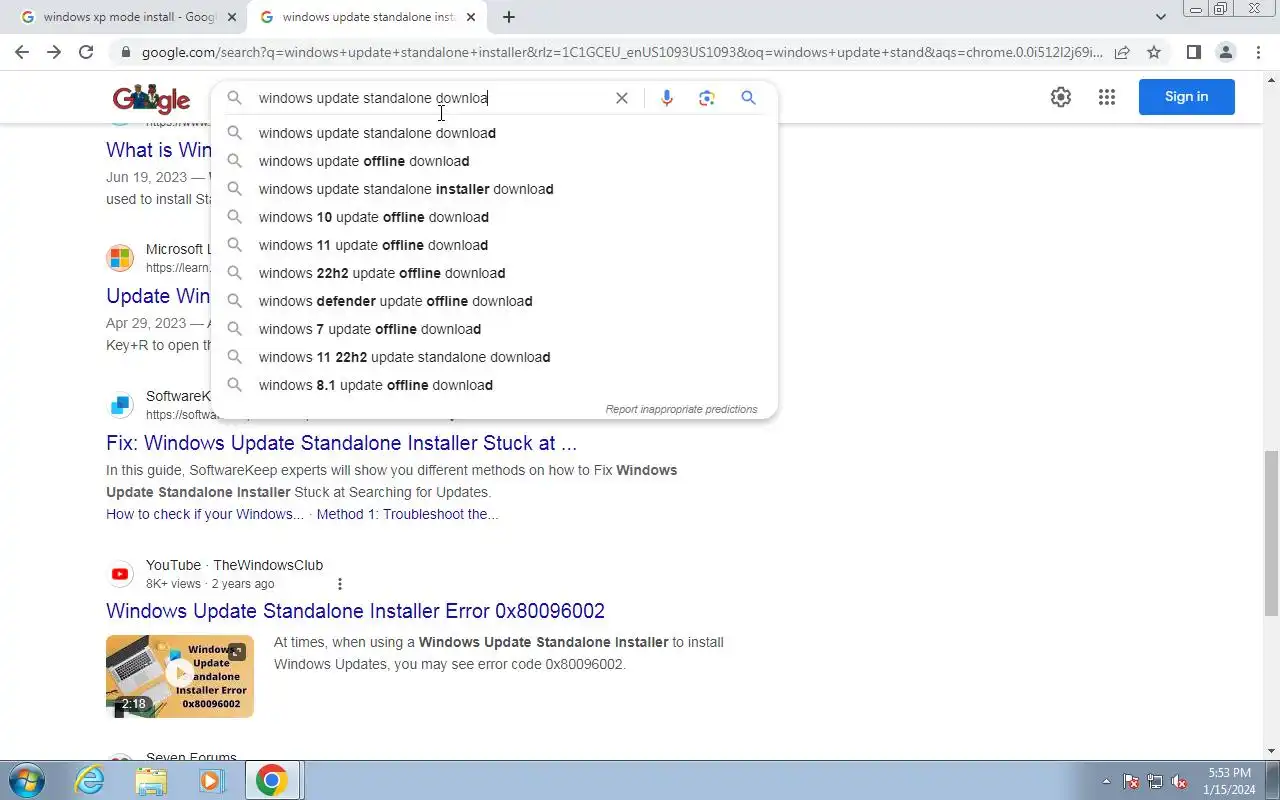
Task: Open Chrome three-dot menu
Action: click(x=1257, y=52)
